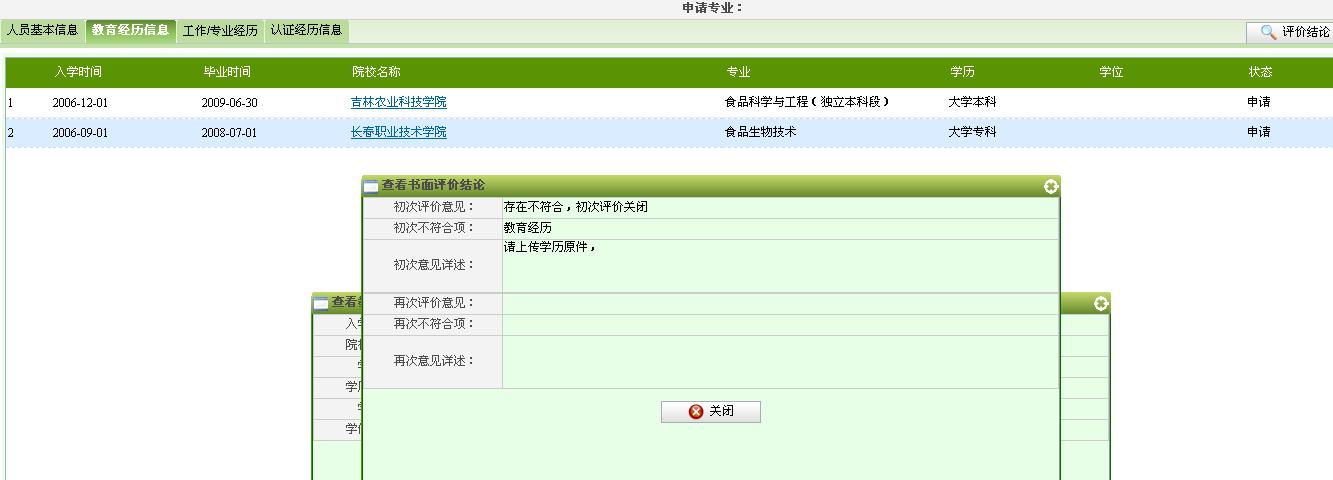The width and height of the screenshot is (1333, 480).
Task: Click empty 再次意见详述 text area
Action: tap(780, 361)
